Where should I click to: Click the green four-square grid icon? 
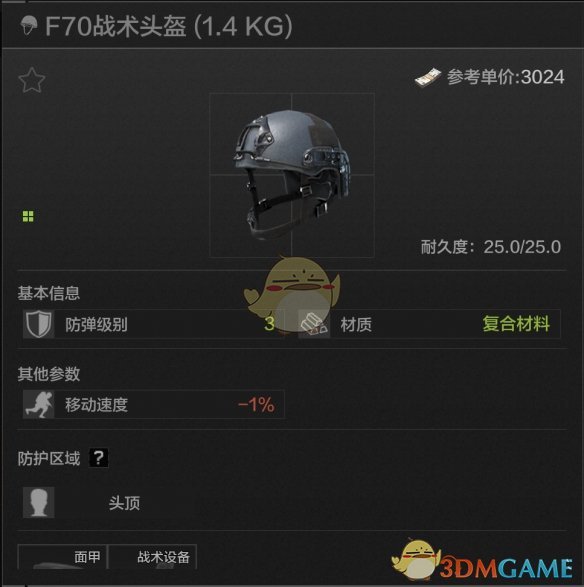(28, 216)
